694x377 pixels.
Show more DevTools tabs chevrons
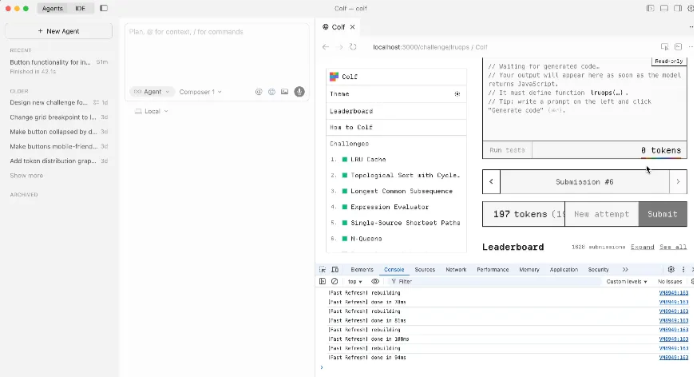pyautogui.click(x=625, y=269)
